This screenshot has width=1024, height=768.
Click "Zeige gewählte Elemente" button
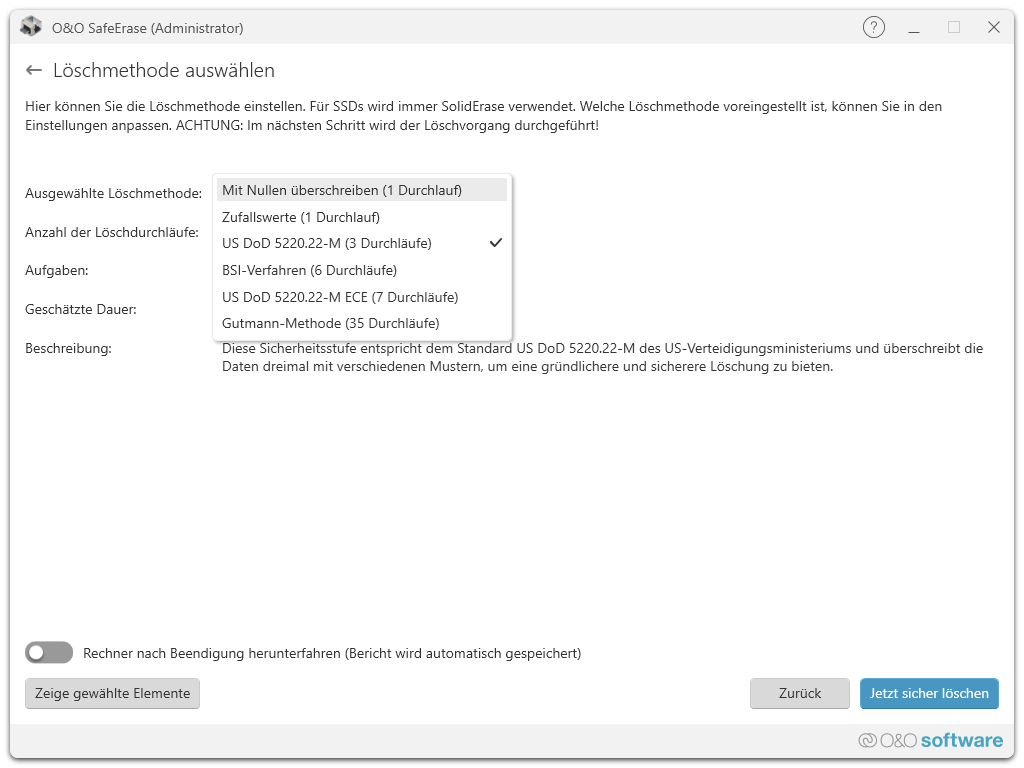(x=112, y=693)
